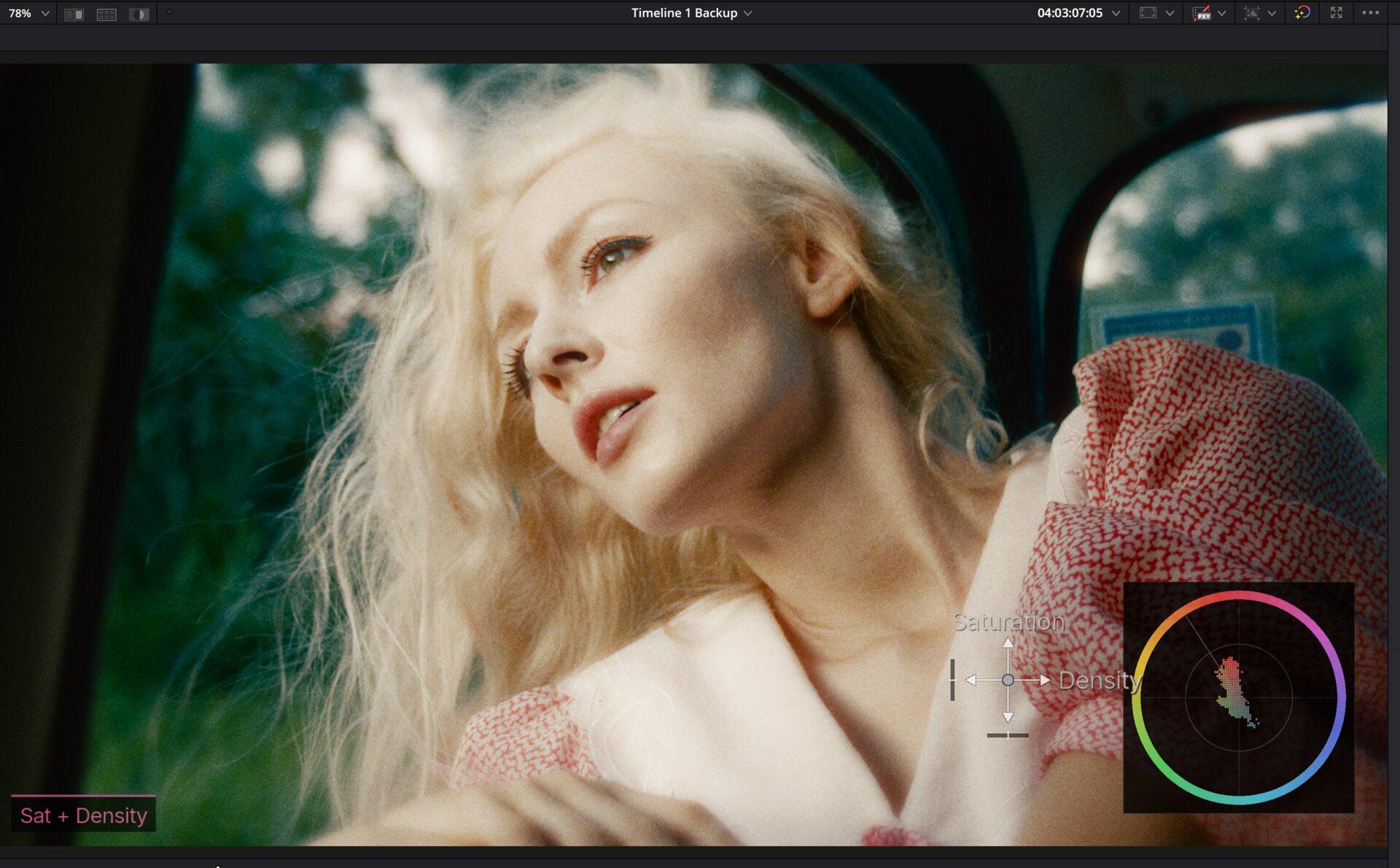Screen dimensions: 1400x868
Task: Toggle the proxy (PXY) playback icon
Action: point(1201,13)
